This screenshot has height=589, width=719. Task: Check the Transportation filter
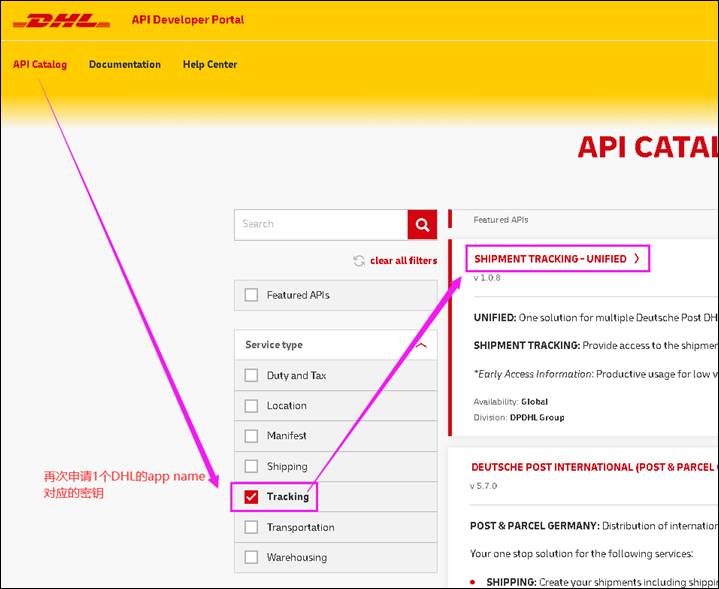click(251, 527)
